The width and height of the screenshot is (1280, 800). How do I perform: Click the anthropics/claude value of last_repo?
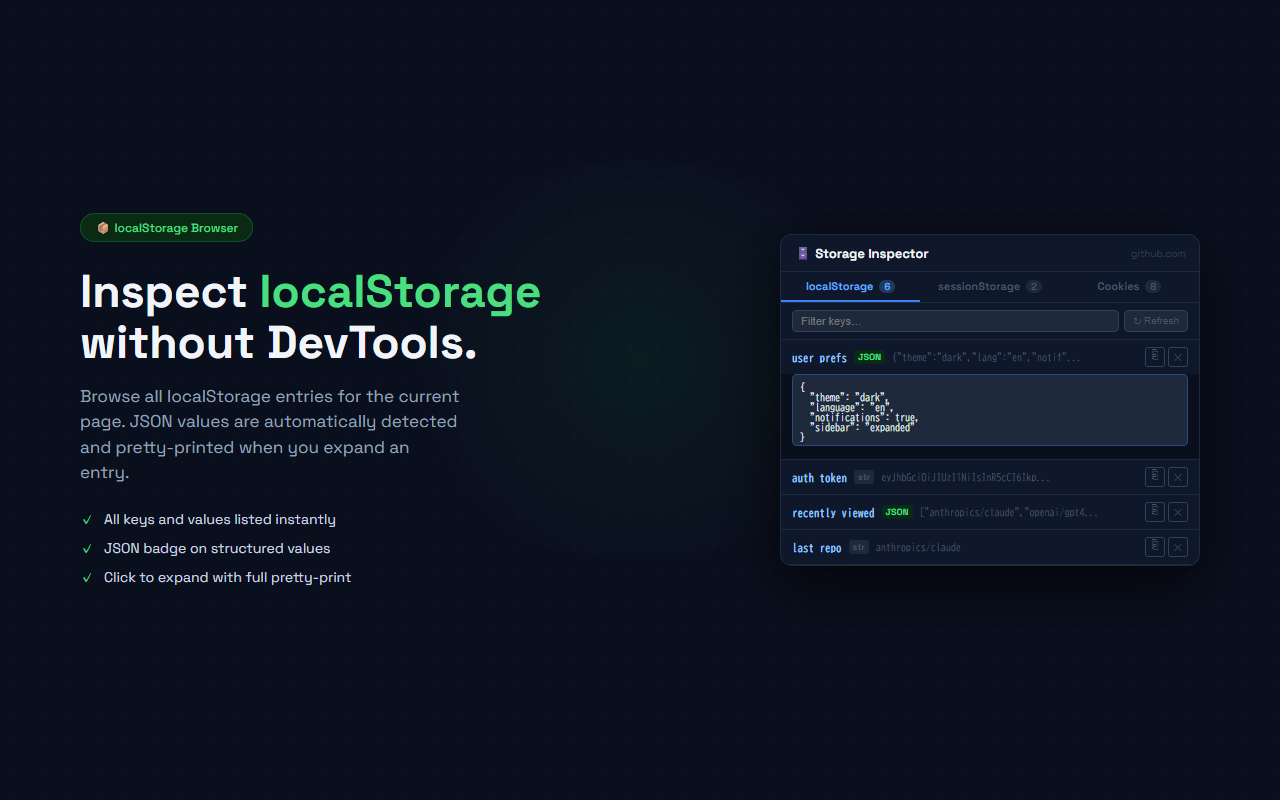(918, 548)
